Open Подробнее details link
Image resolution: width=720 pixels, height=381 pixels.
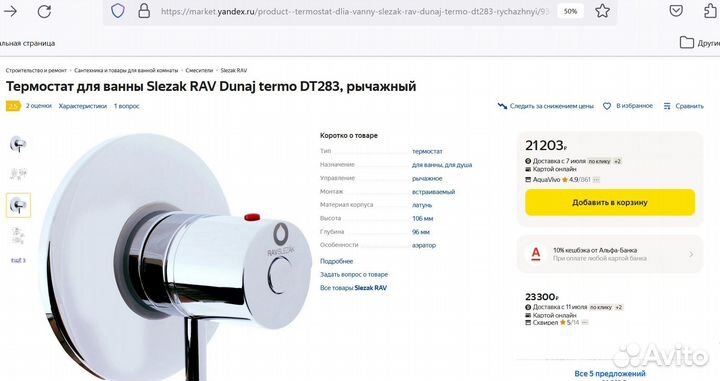[x=337, y=261]
